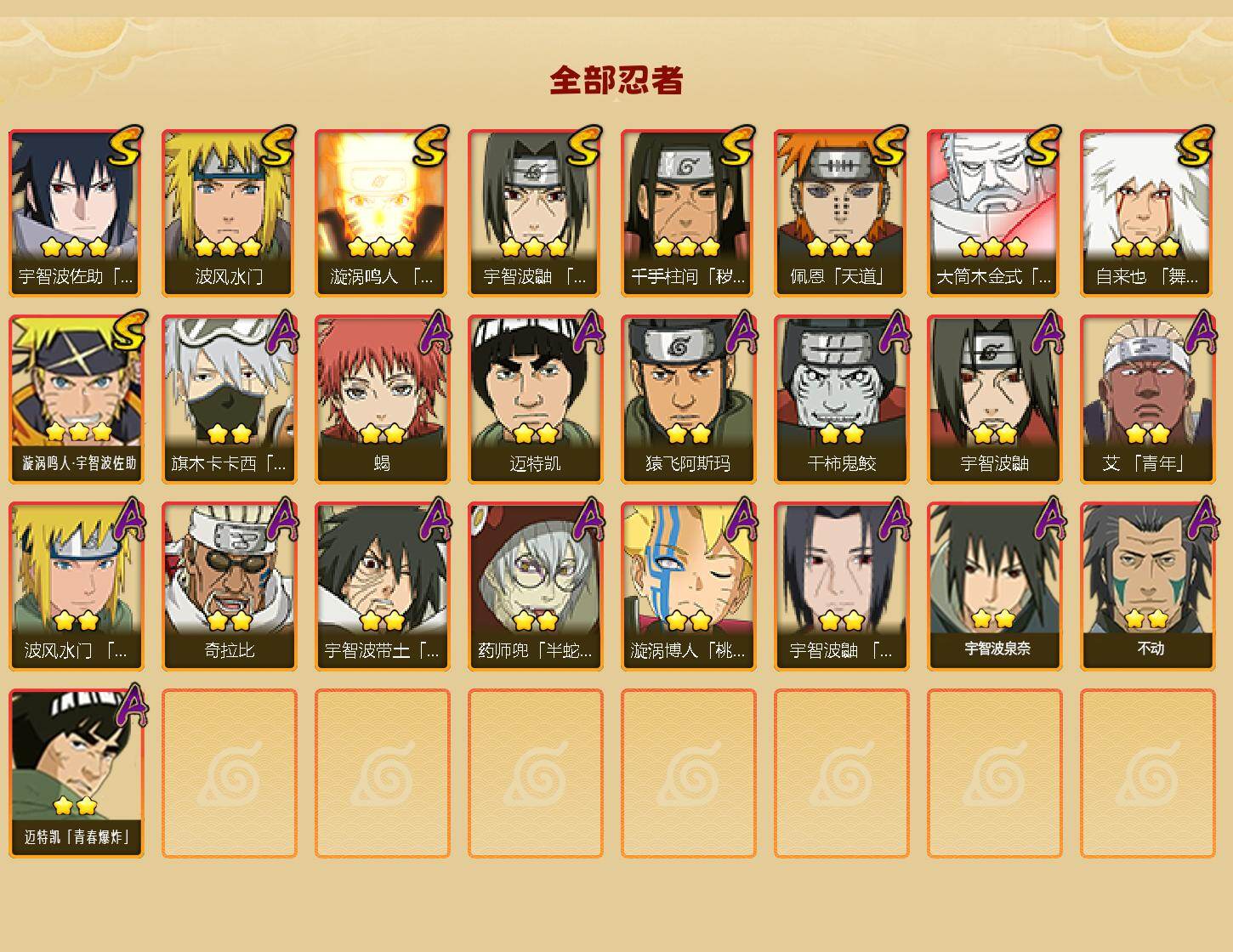The width and height of the screenshot is (1233, 952).
Task: Open the 宇智波泉奈 ninja card
Action: 995,586
